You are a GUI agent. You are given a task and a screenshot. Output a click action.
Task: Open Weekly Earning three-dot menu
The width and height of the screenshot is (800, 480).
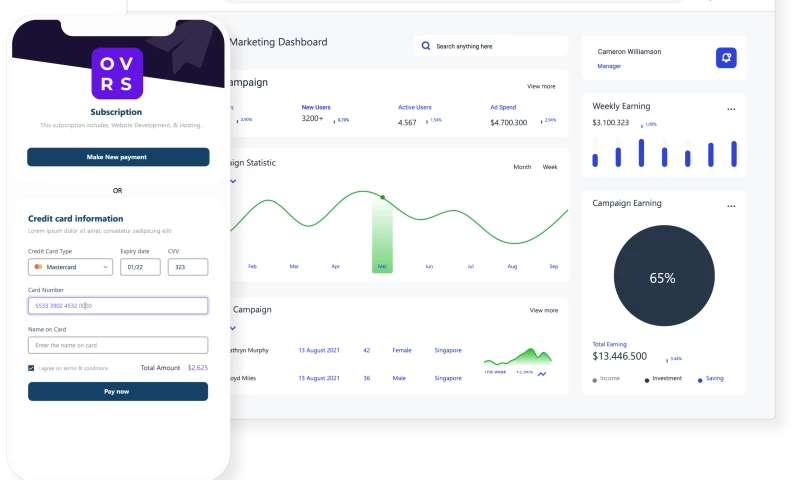[731, 109]
